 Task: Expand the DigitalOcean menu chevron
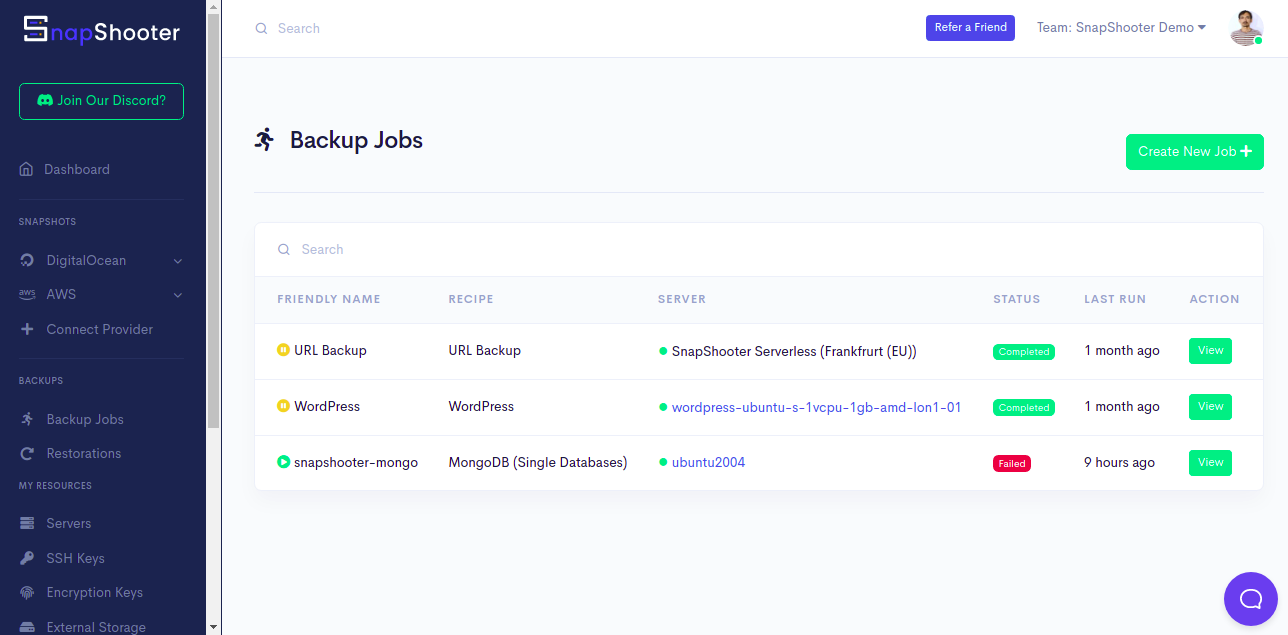click(178, 261)
